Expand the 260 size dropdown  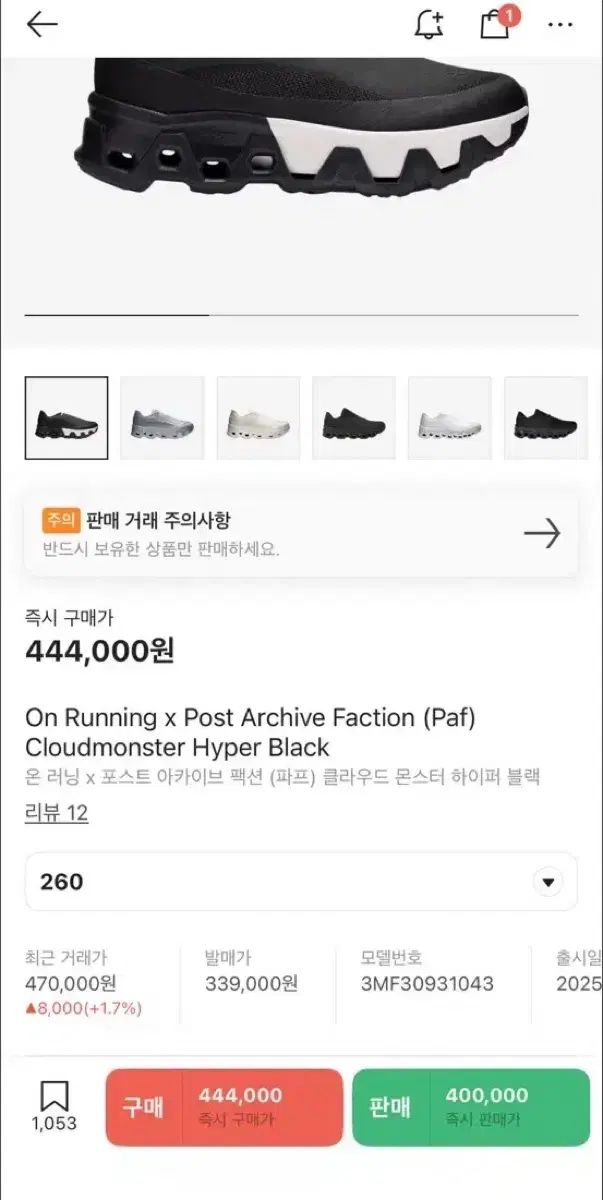[x=547, y=882]
